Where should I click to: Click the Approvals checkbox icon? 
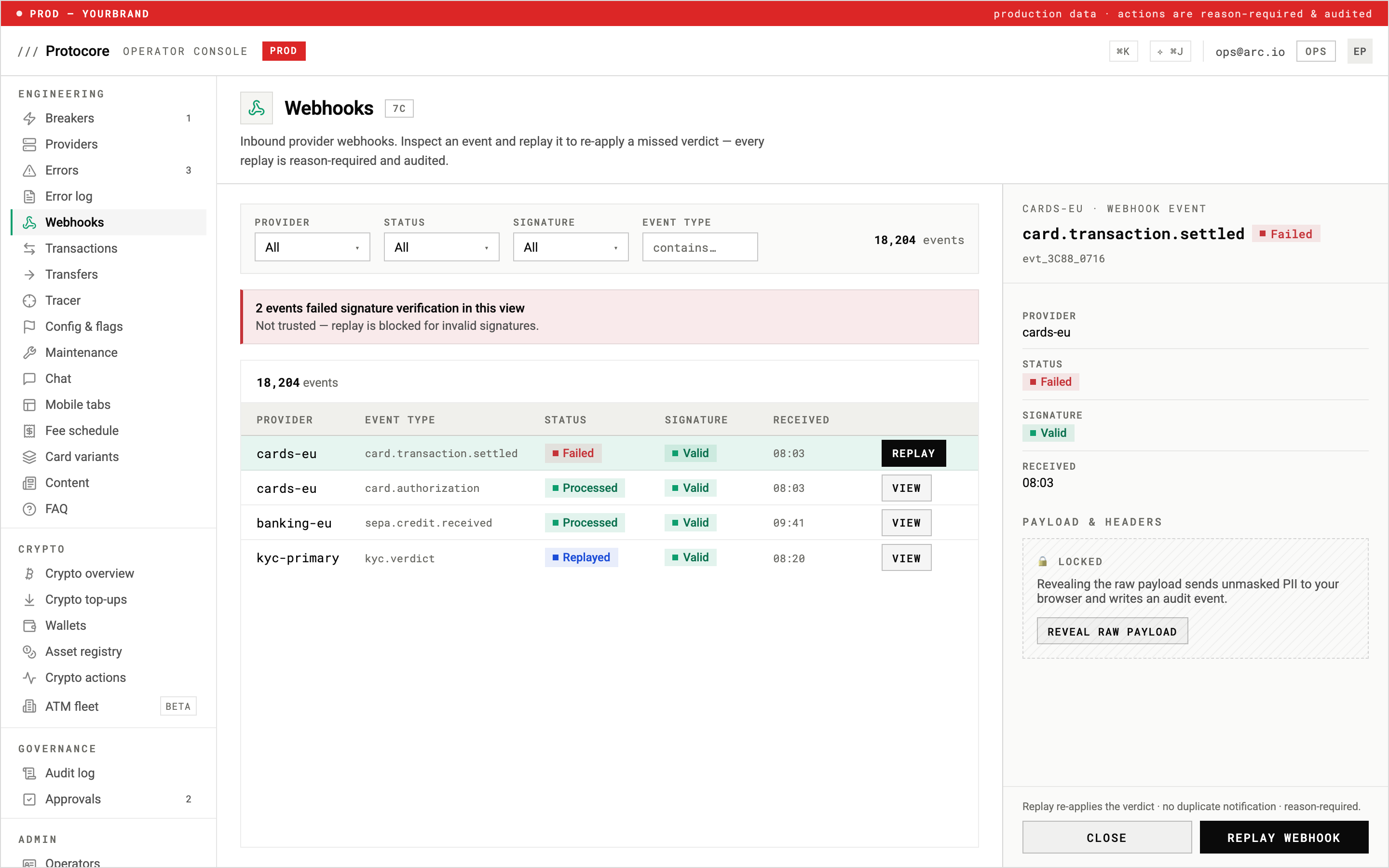click(29, 799)
